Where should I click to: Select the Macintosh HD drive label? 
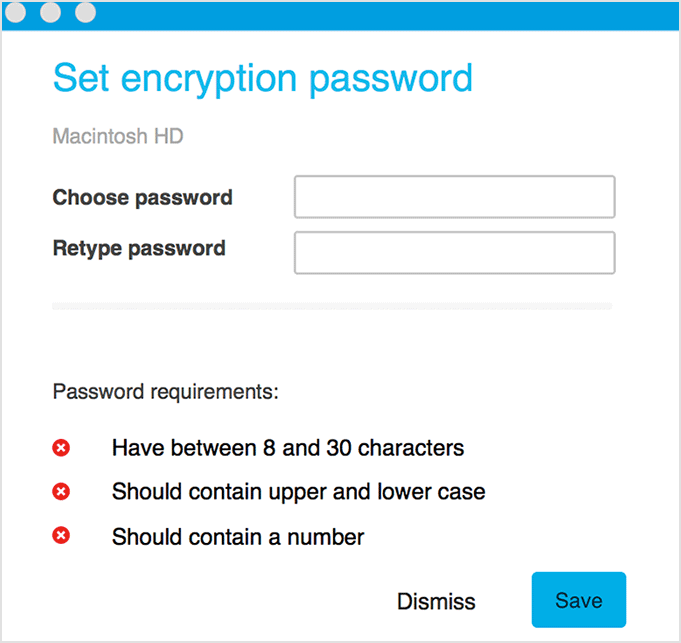click(x=118, y=135)
